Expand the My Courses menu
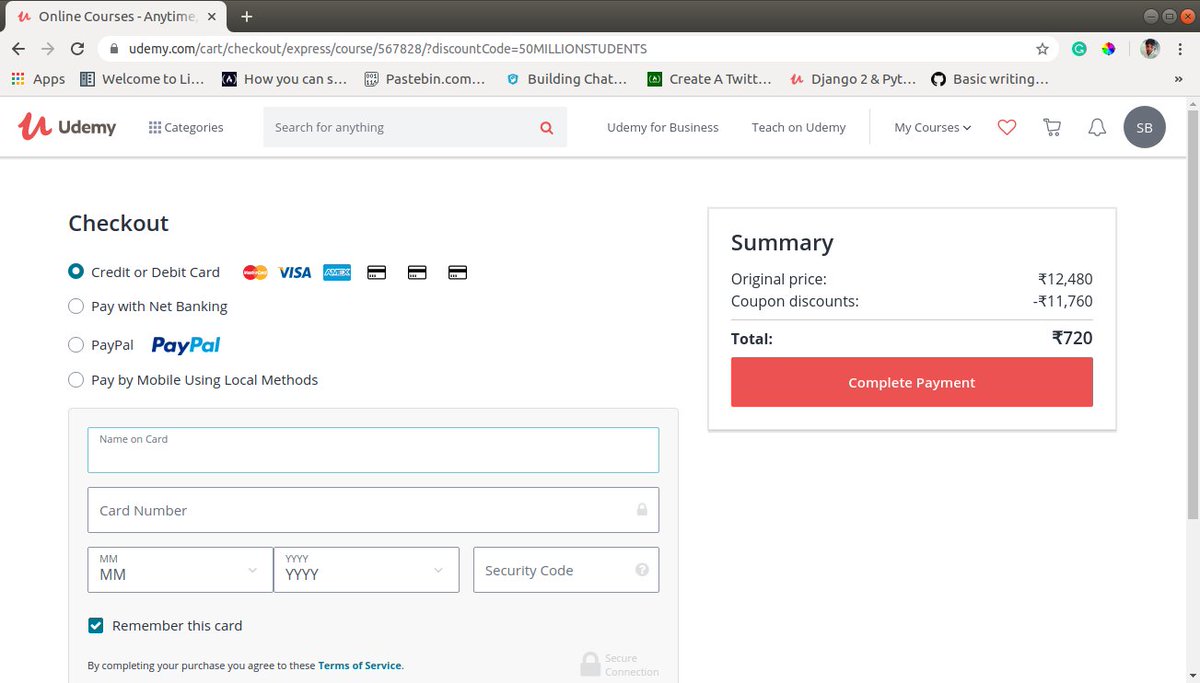The width and height of the screenshot is (1200, 683). [x=932, y=127]
